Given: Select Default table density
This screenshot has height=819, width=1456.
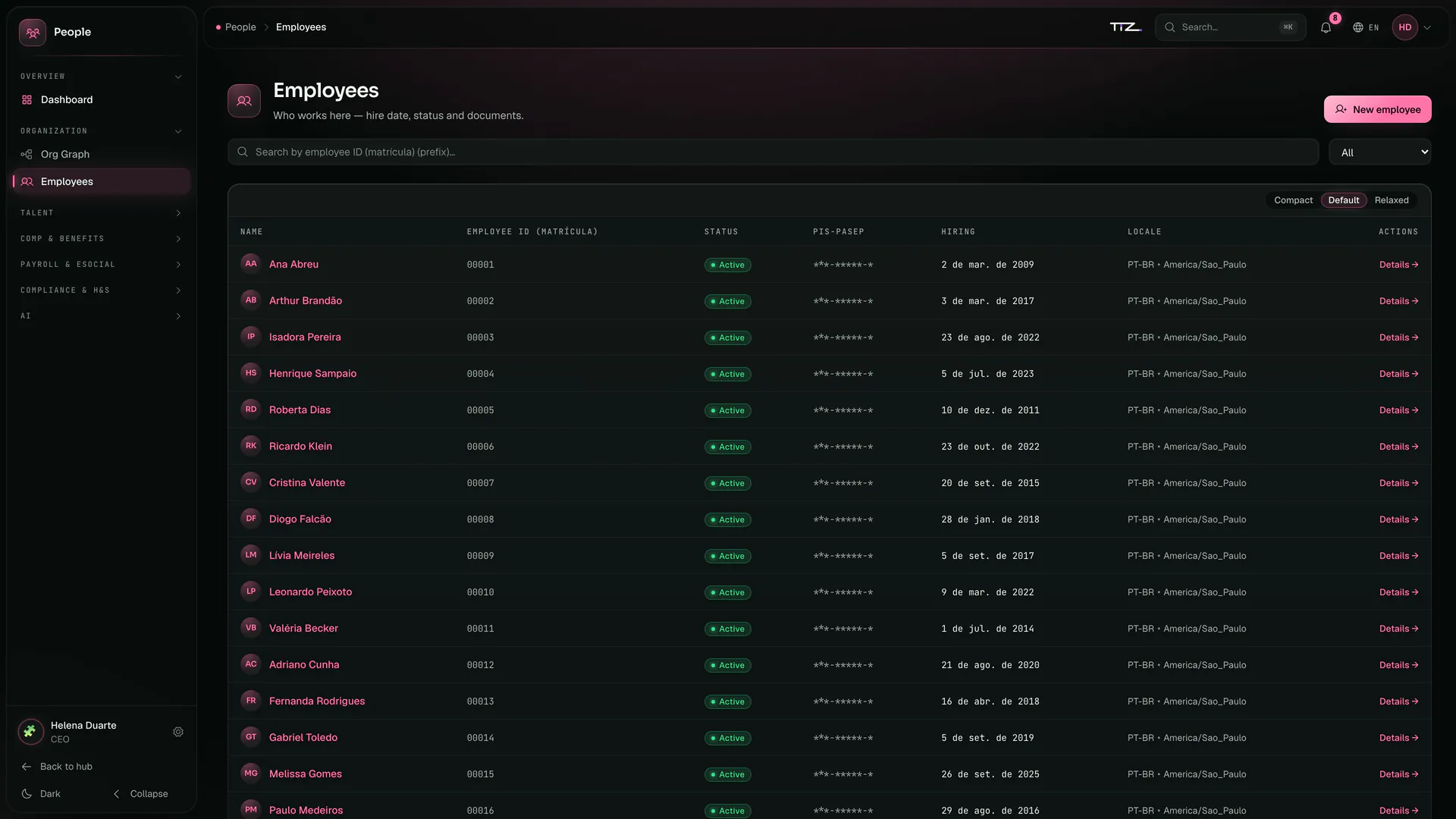Looking at the screenshot, I should (1343, 200).
